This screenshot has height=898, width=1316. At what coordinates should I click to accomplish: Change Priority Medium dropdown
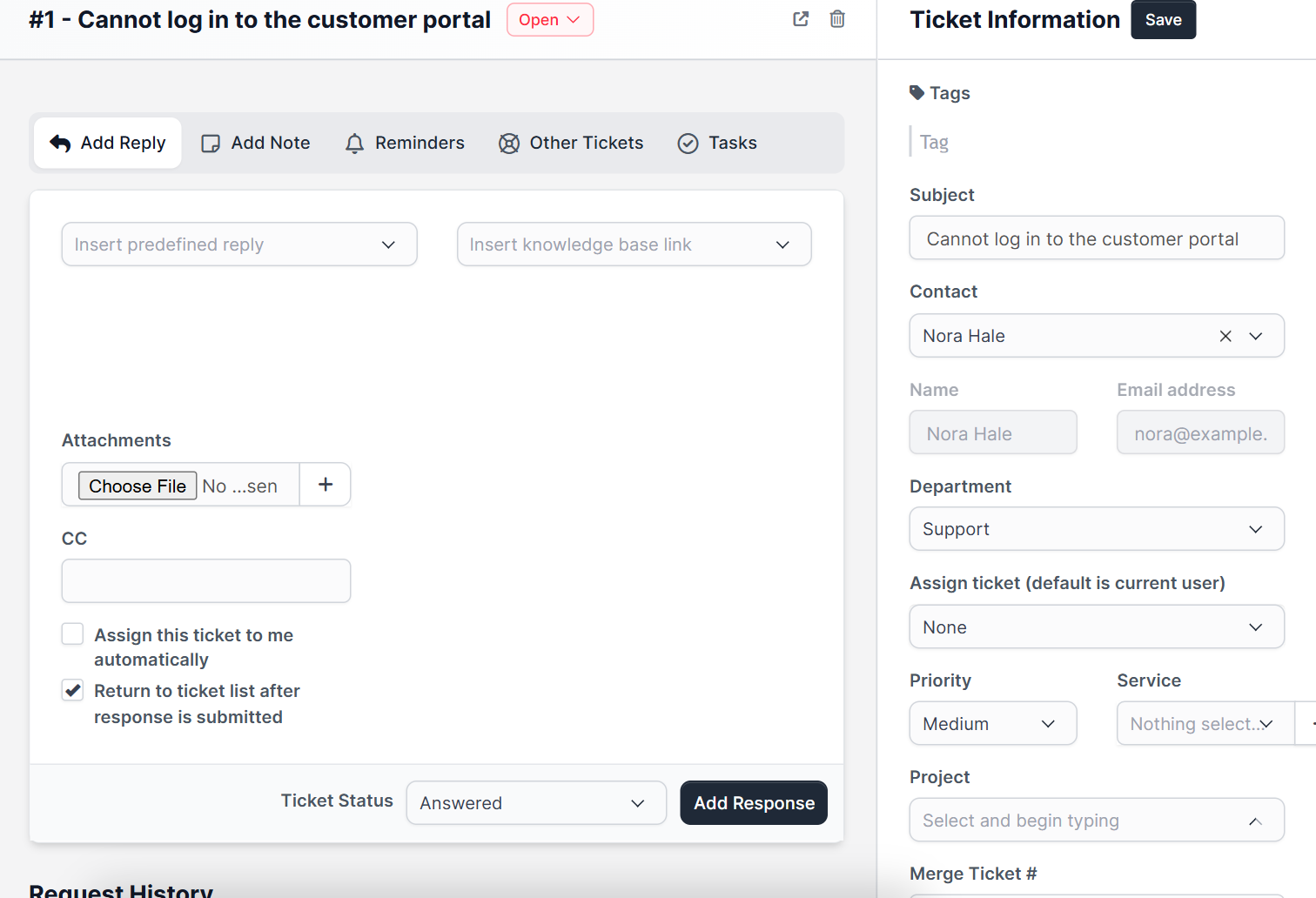tap(993, 723)
